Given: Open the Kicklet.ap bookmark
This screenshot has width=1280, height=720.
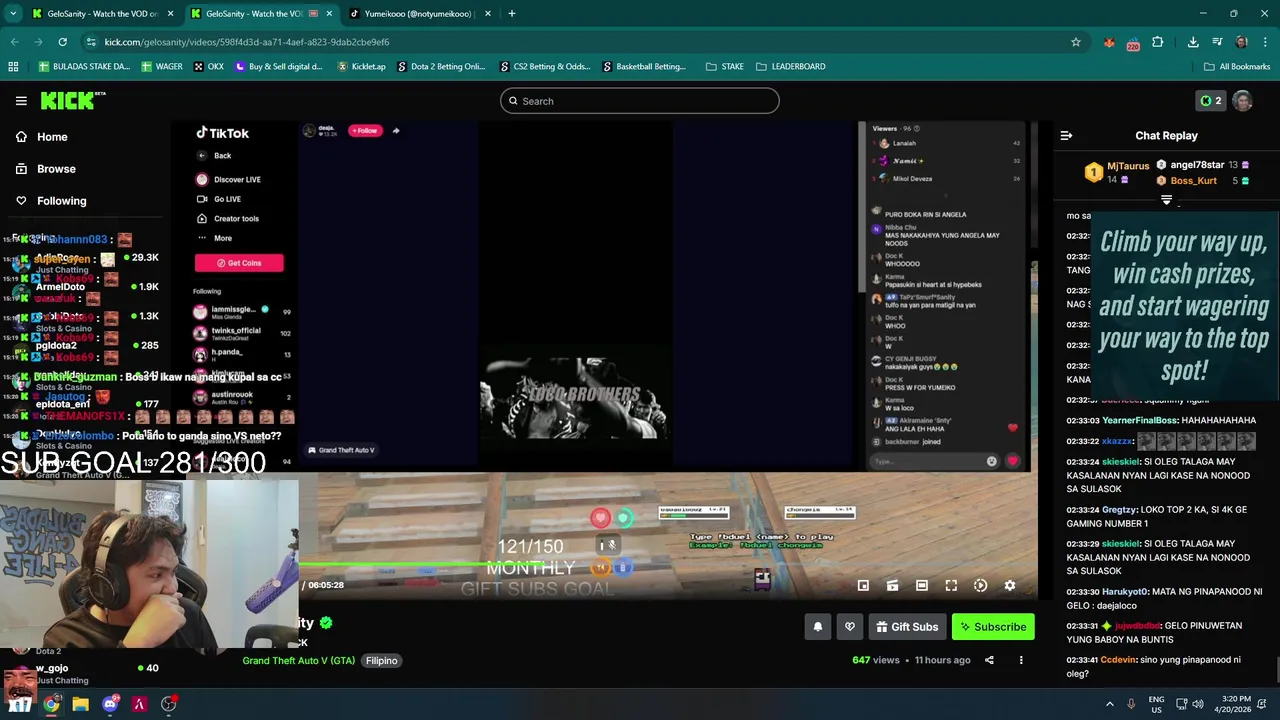Looking at the screenshot, I should [361, 67].
